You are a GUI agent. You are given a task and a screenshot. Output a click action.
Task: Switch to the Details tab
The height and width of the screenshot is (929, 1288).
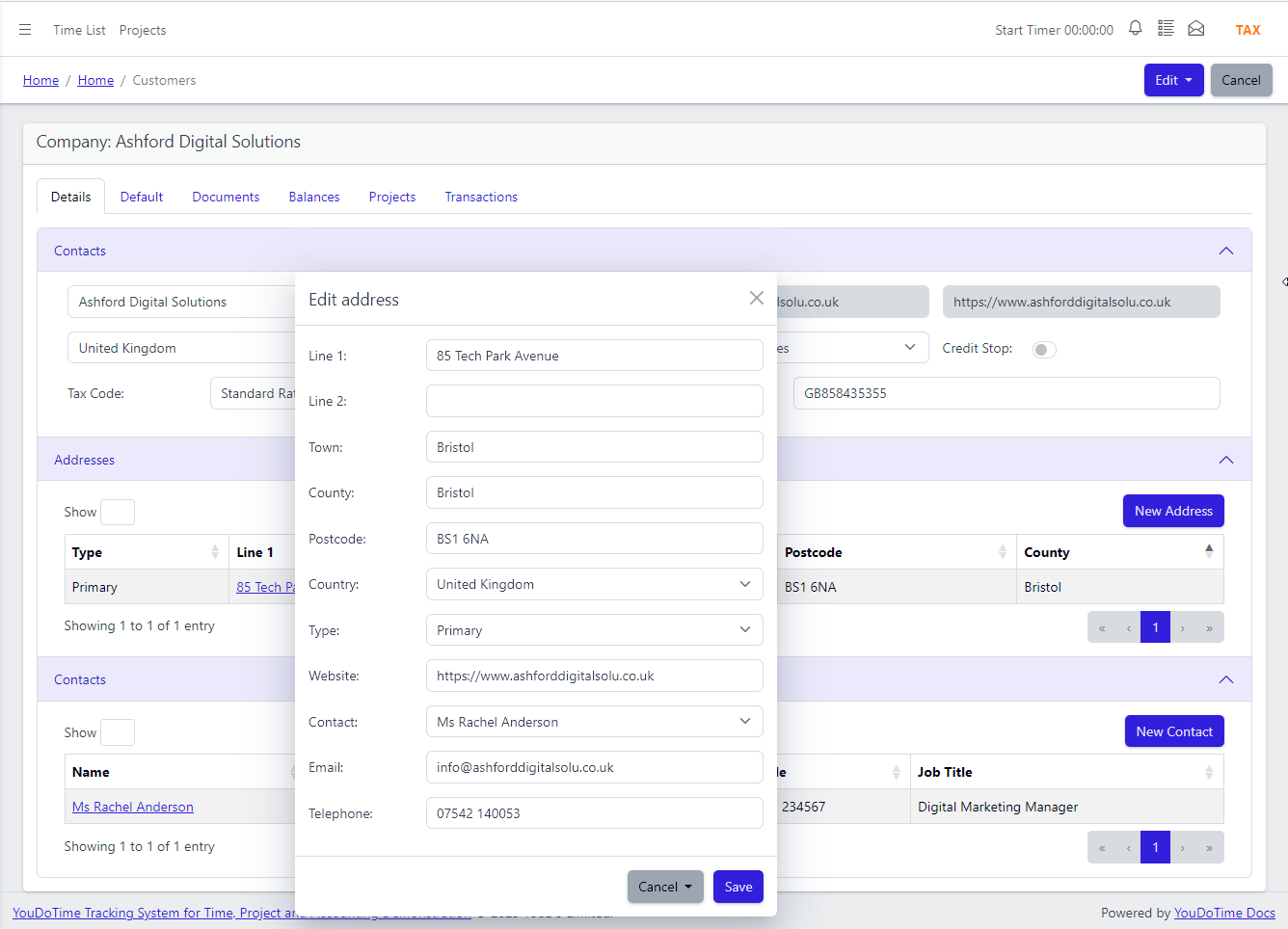point(71,197)
